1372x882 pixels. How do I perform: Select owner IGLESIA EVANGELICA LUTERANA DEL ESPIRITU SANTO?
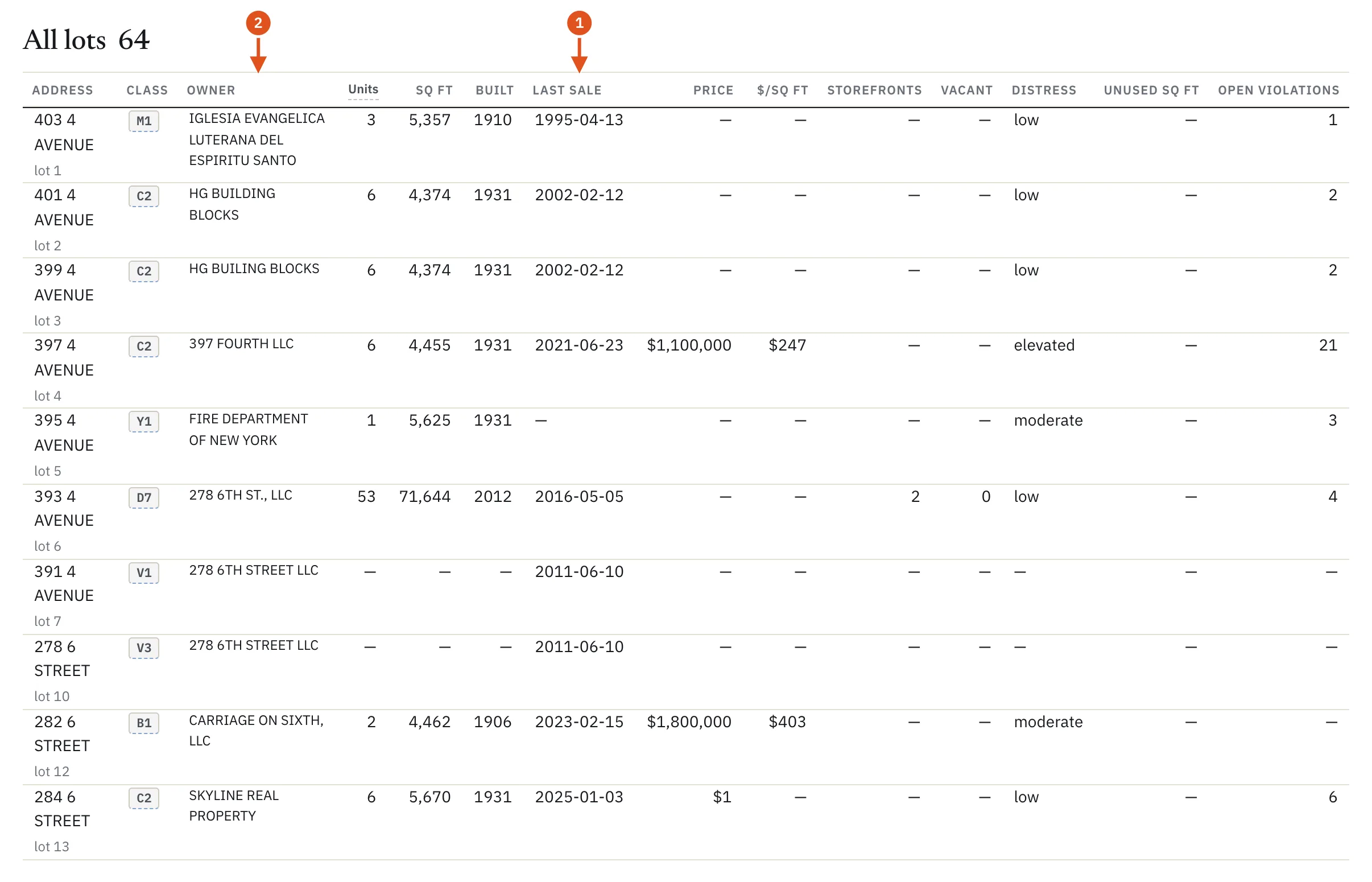coord(257,140)
